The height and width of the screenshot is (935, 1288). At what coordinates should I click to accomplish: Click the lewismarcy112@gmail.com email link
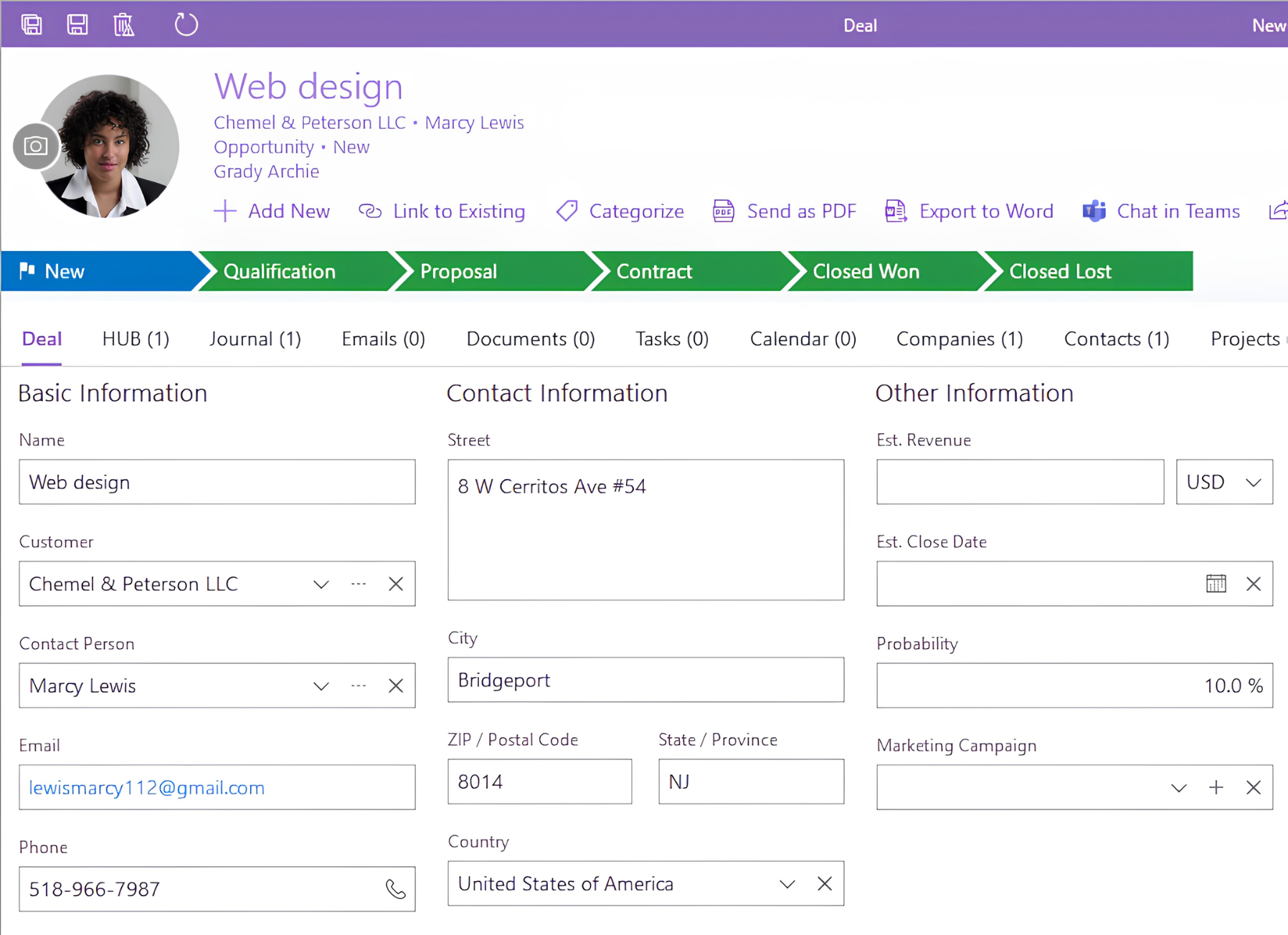(147, 787)
